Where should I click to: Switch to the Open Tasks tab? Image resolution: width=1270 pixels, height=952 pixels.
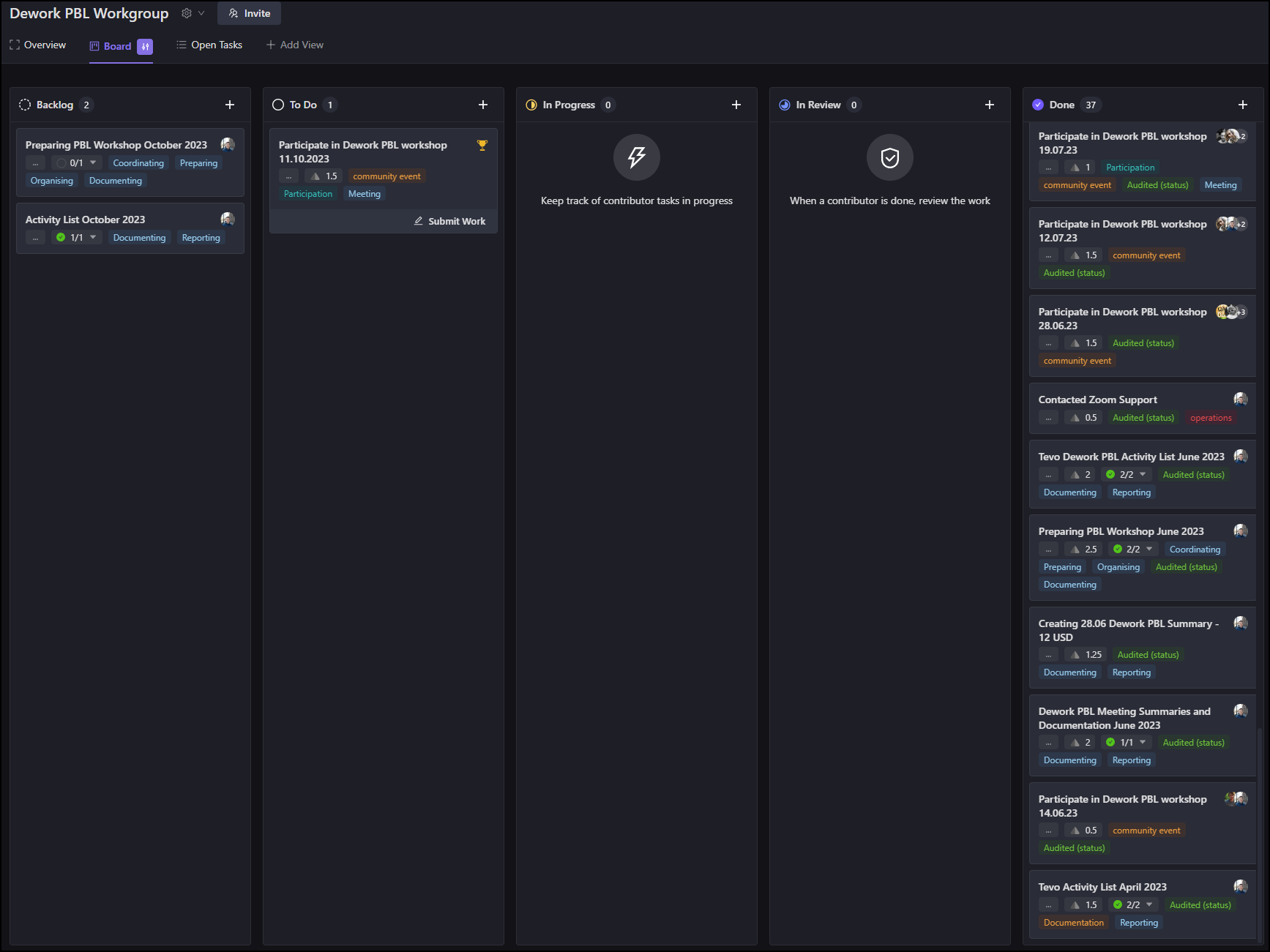209,45
